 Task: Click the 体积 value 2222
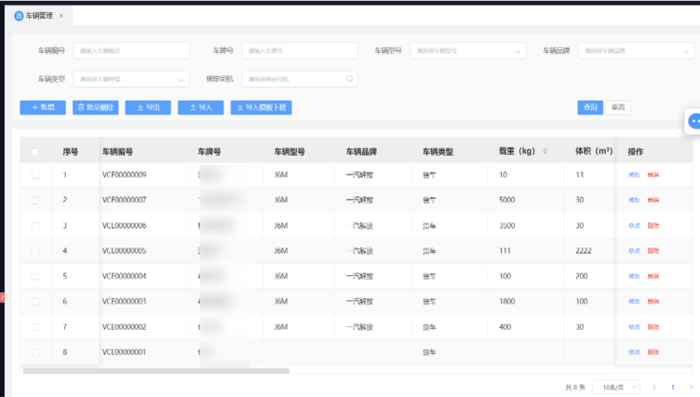click(583, 251)
